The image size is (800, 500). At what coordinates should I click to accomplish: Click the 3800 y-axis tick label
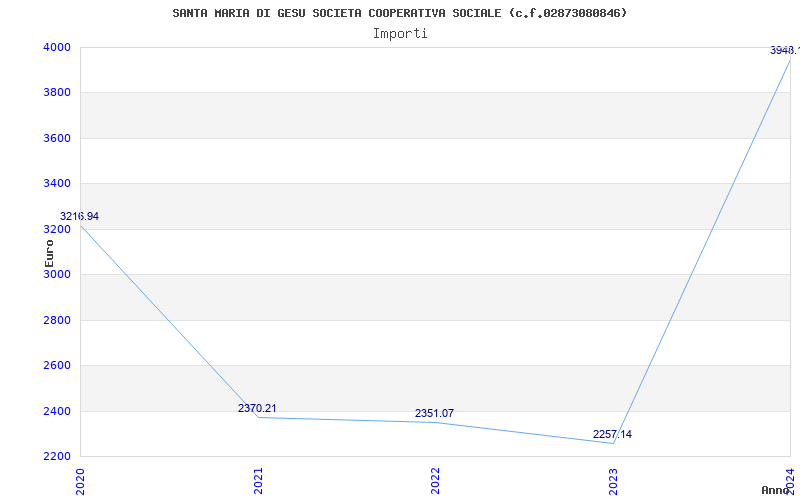click(57, 92)
